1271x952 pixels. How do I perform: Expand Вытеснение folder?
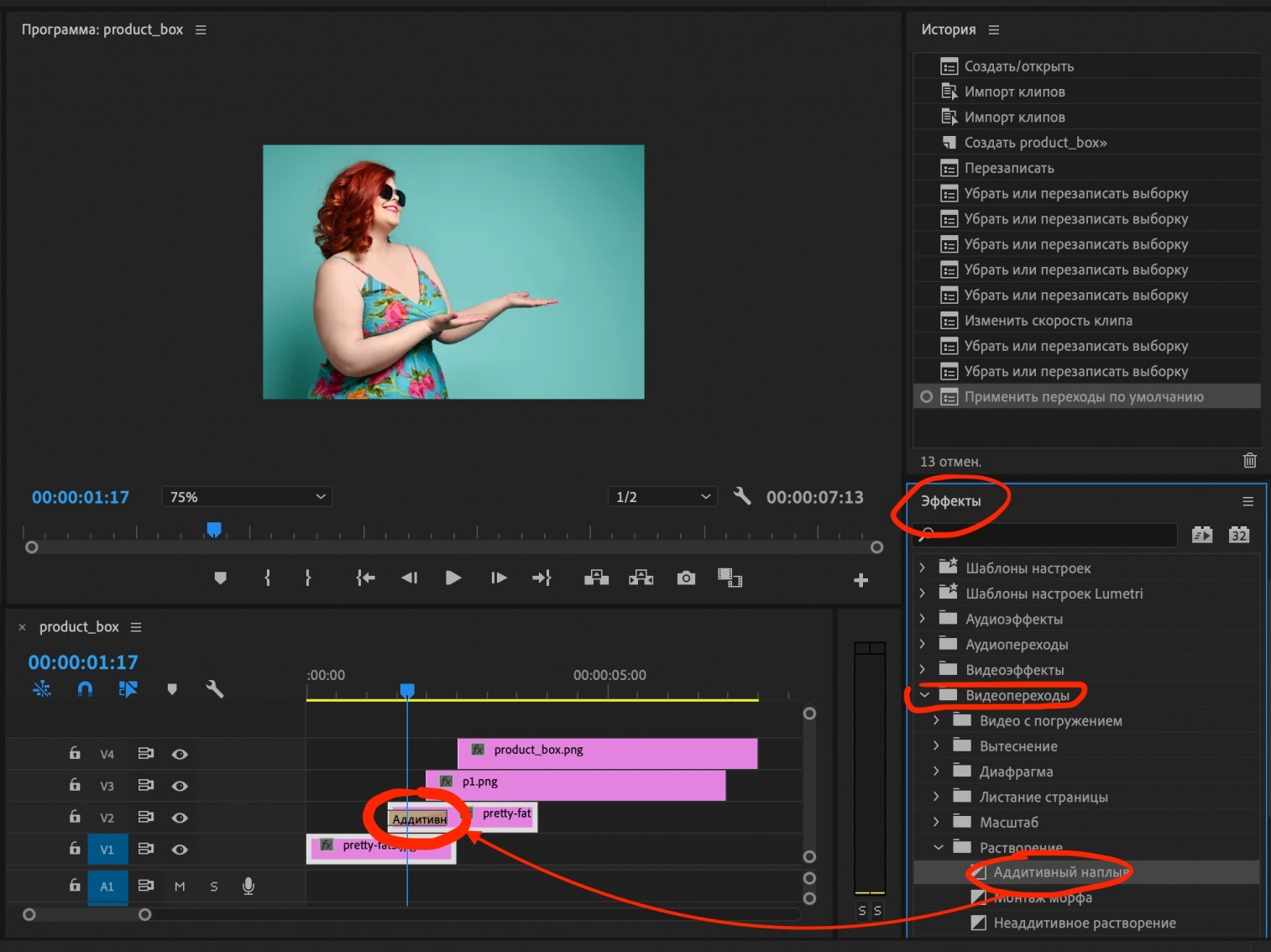click(937, 745)
